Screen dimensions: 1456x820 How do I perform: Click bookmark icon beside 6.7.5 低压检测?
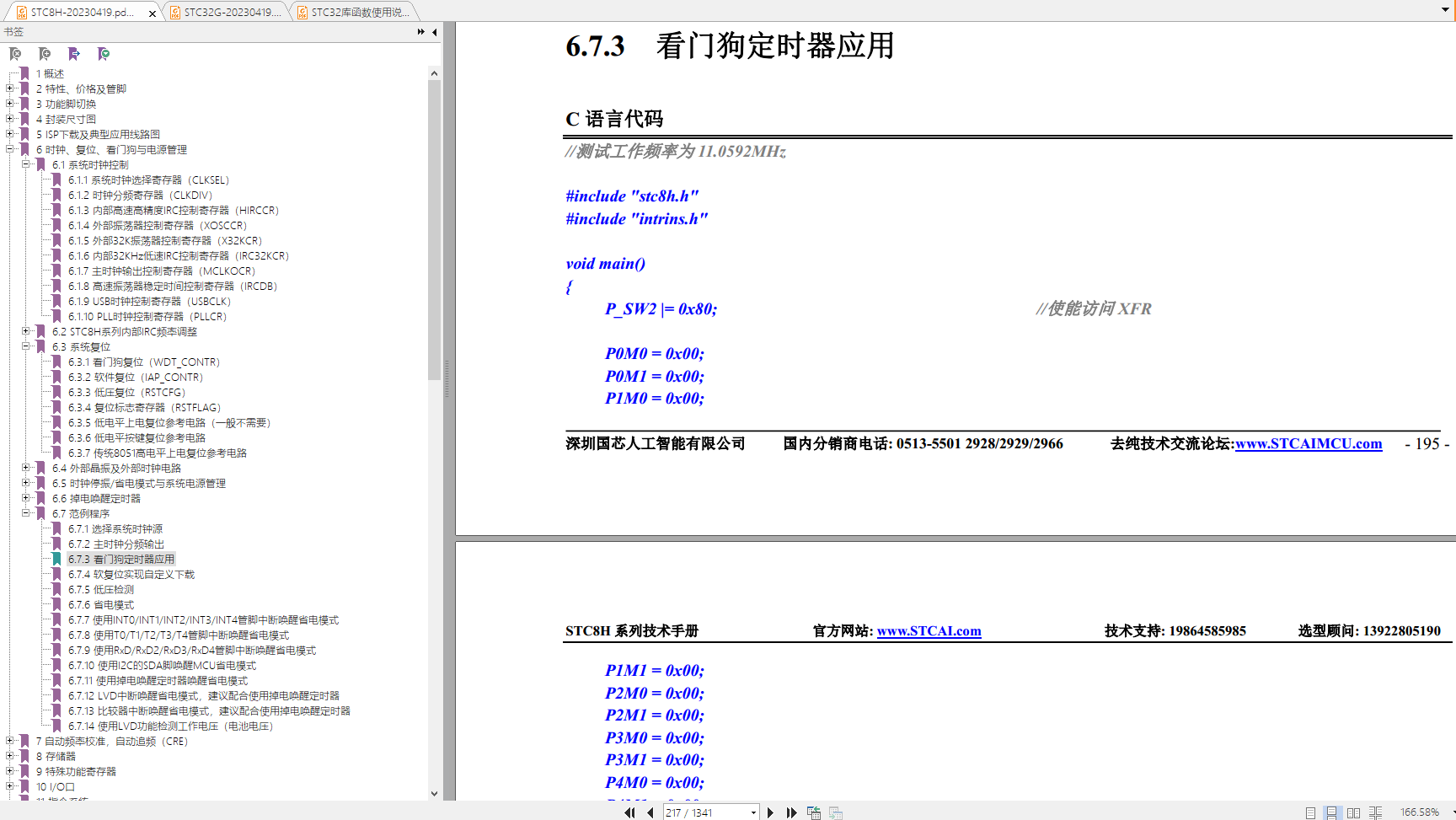57,589
